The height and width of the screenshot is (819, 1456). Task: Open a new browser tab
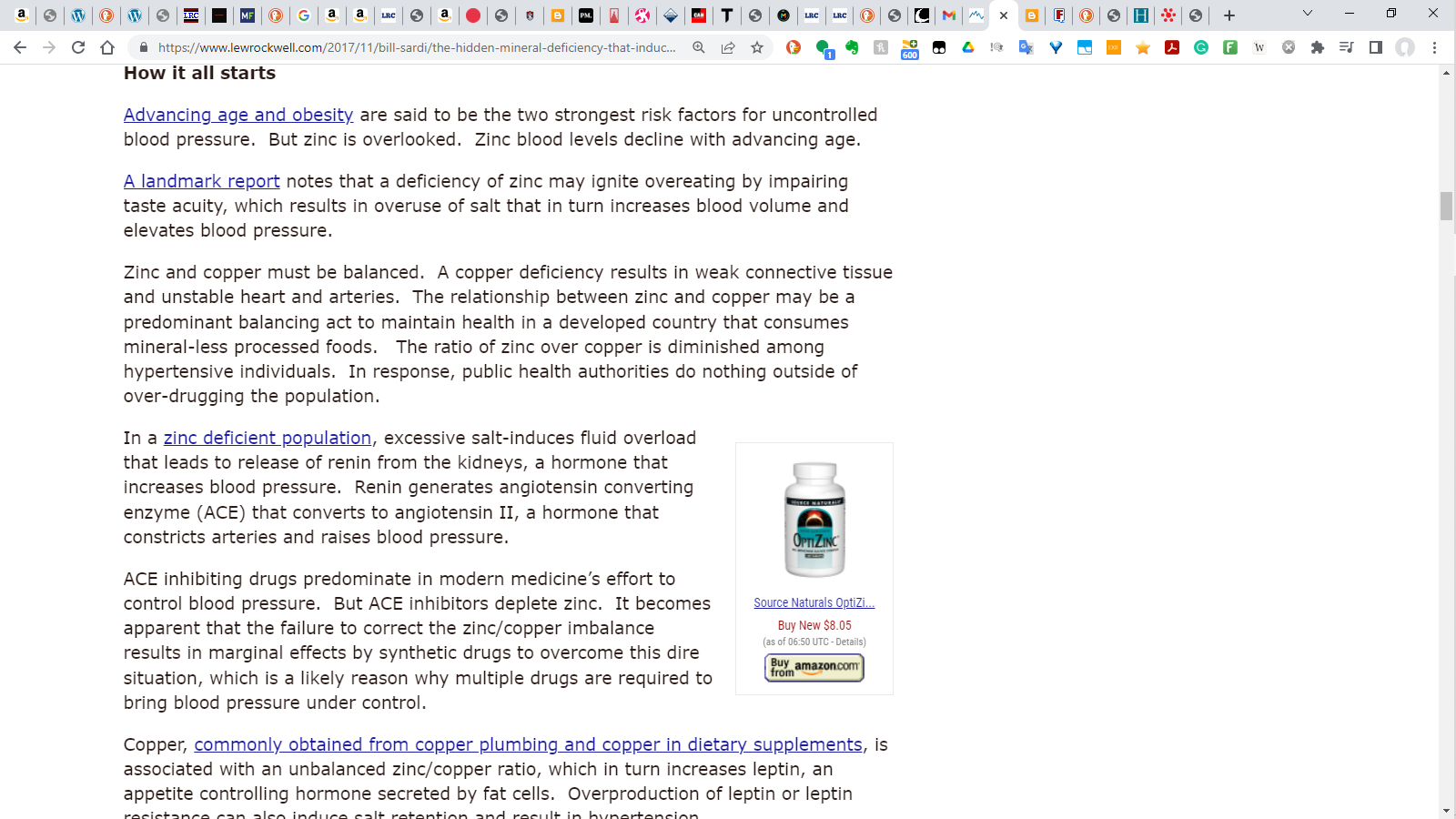pos(1229,15)
